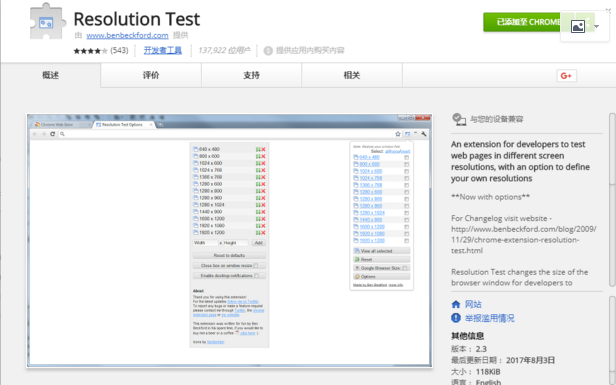Click the device compatibility checkmark icon
Viewport: 616px width, 385px height.
(458, 119)
